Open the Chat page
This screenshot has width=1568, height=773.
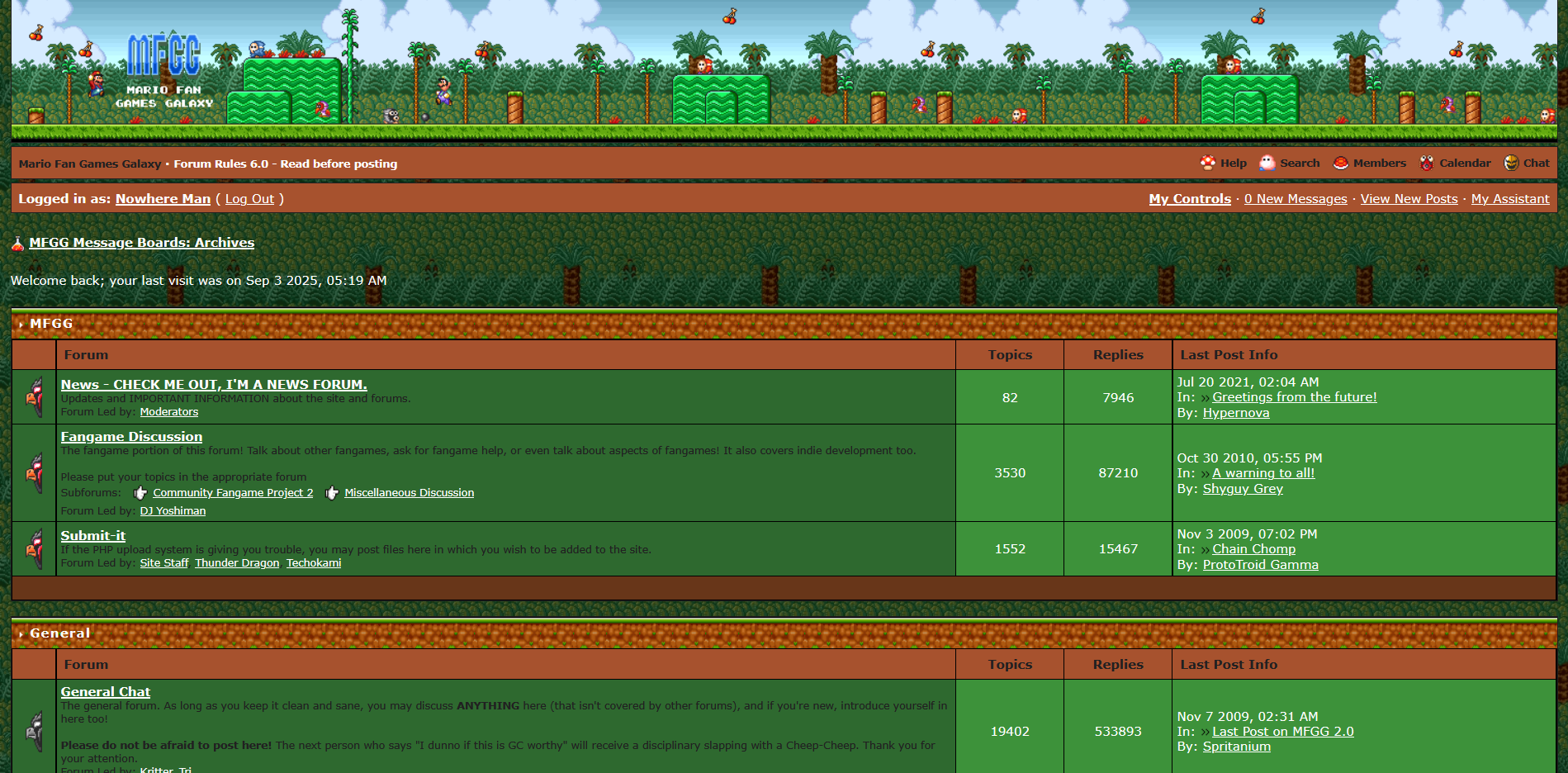[1536, 164]
